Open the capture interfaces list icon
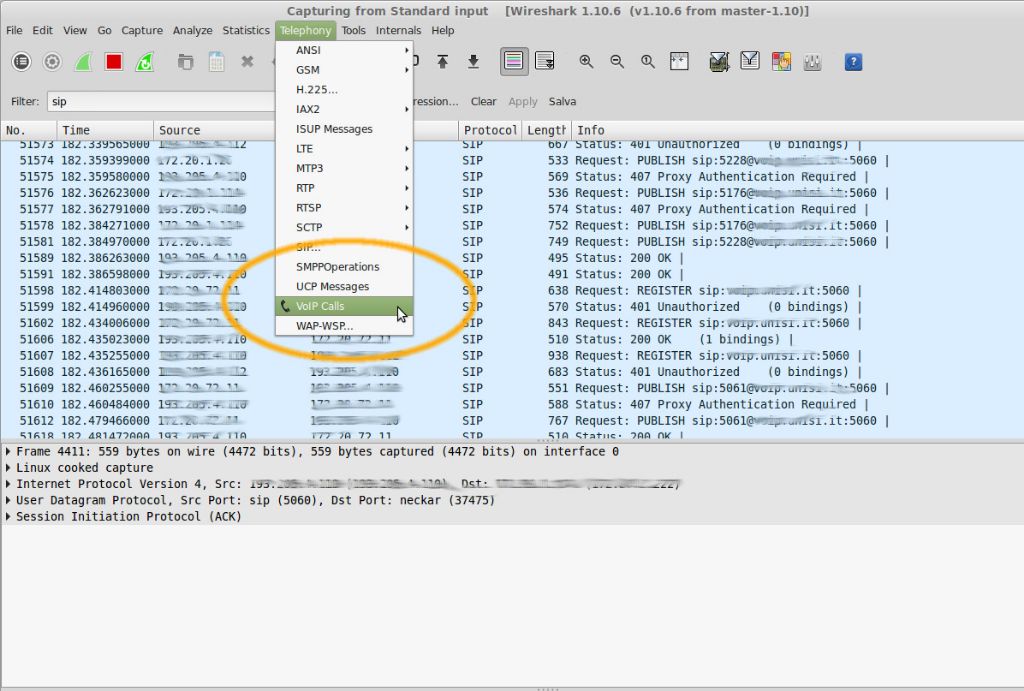 (x=22, y=62)
